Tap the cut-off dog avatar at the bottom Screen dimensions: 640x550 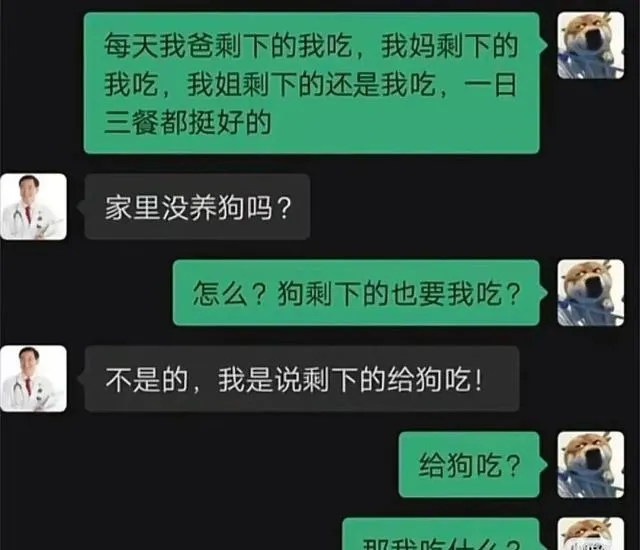pyautogui.click(x=591, y=534)
